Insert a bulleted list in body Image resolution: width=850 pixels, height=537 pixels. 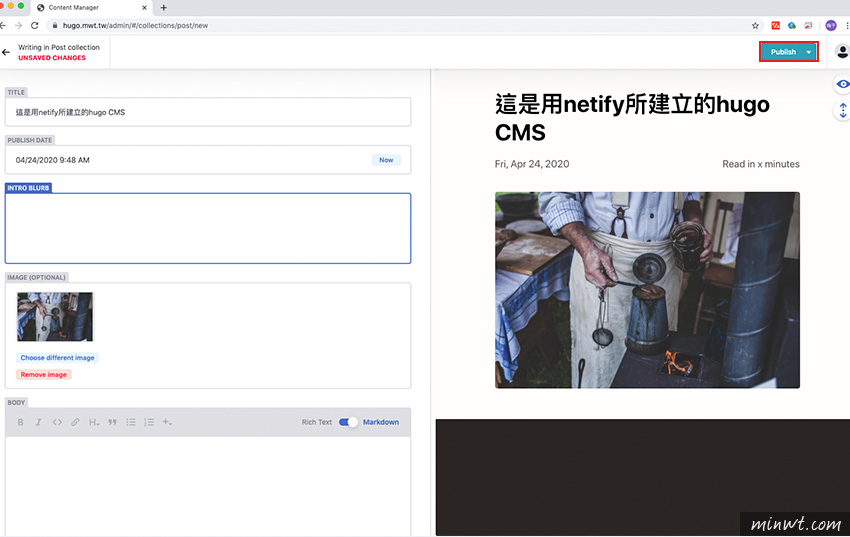[x=131, y=422]
